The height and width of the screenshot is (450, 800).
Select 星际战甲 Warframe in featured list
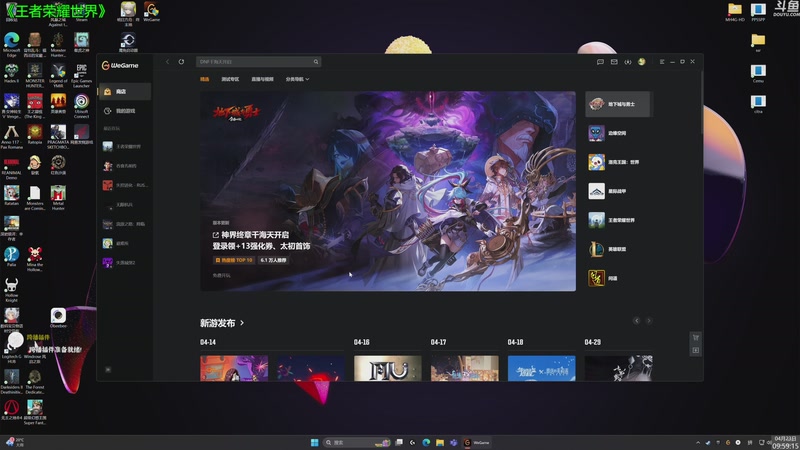click(x=618, y=191)
